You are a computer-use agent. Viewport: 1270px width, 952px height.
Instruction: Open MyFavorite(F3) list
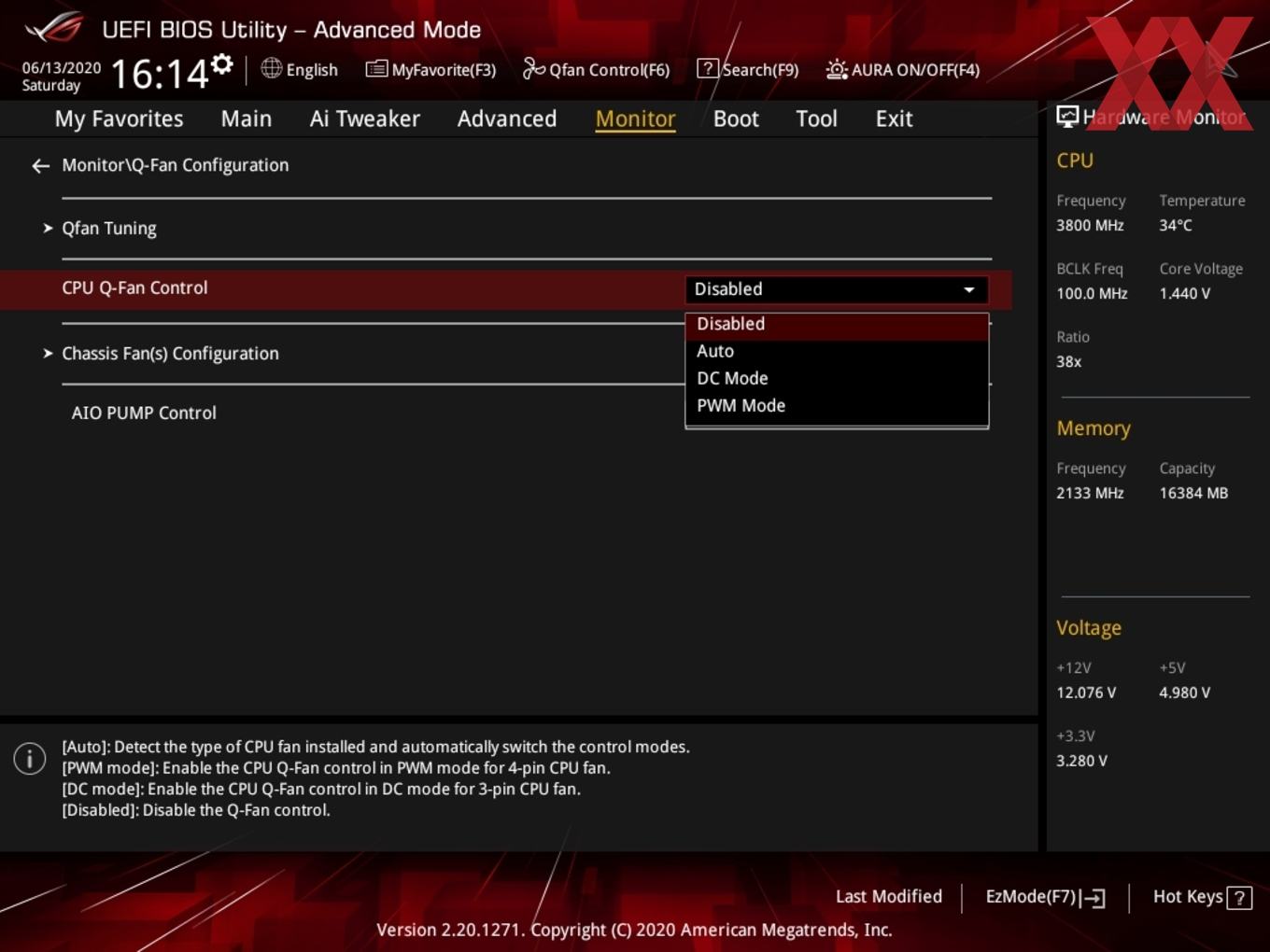click(x=430, y=69)
